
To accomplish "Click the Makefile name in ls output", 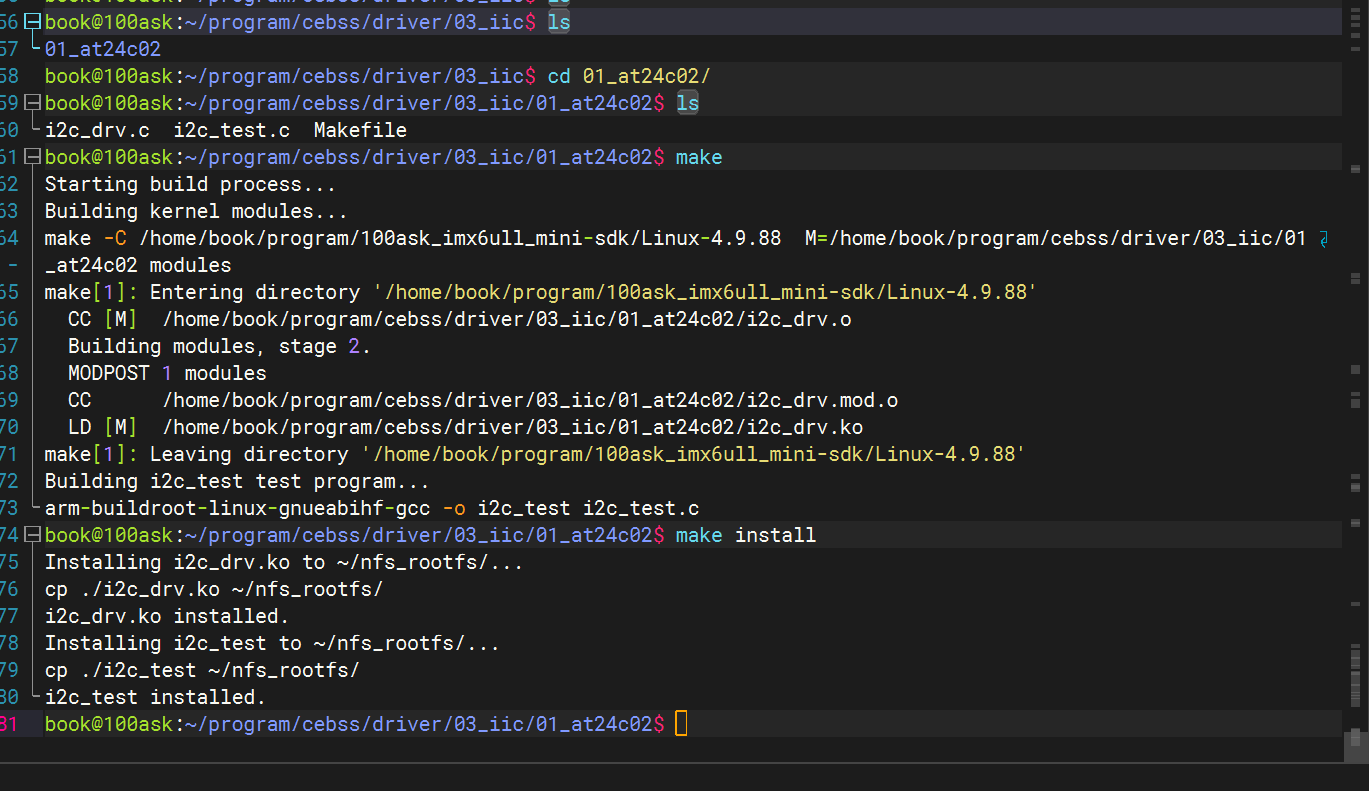I will (x=360, y=129).
